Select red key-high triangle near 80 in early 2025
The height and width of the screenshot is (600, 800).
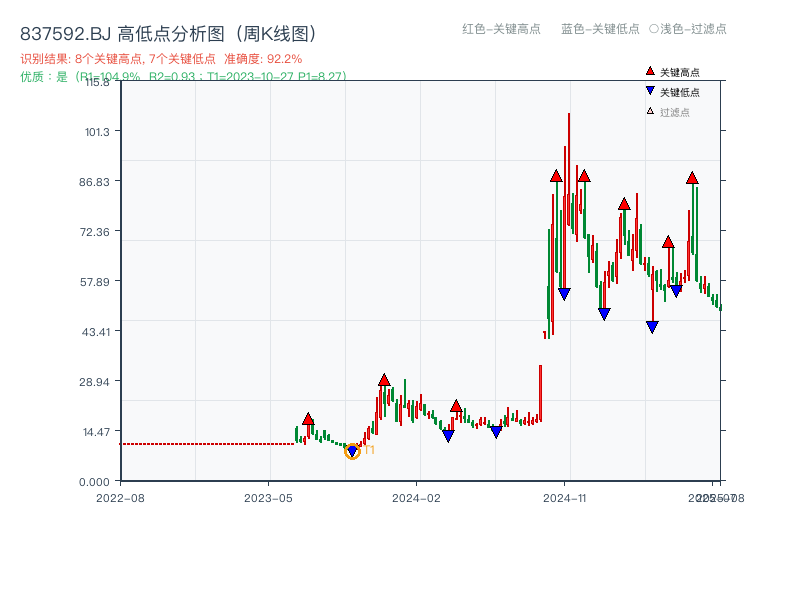point(624,204)
